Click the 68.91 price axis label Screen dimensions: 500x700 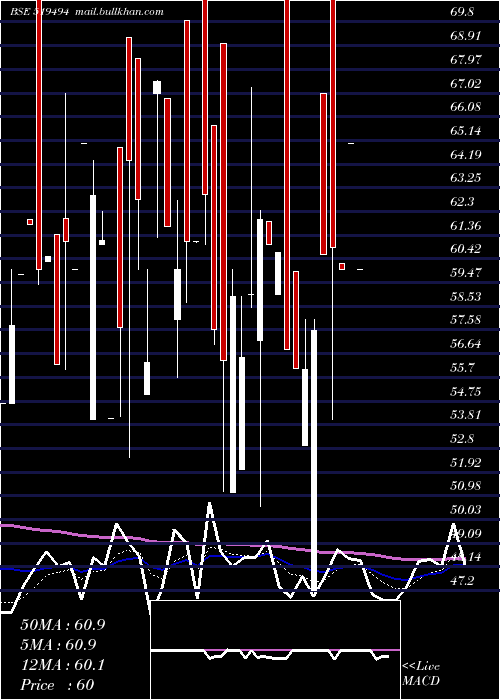pos(466,36)
